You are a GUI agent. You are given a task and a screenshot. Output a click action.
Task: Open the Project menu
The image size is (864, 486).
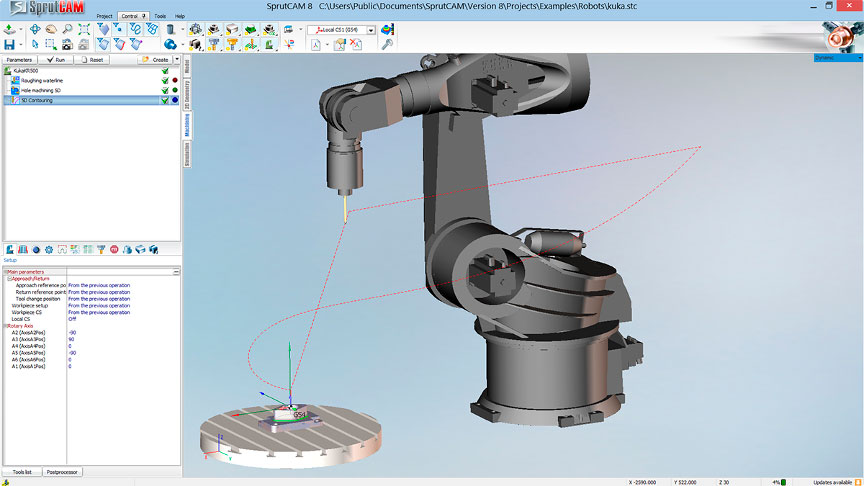[104, 16]
